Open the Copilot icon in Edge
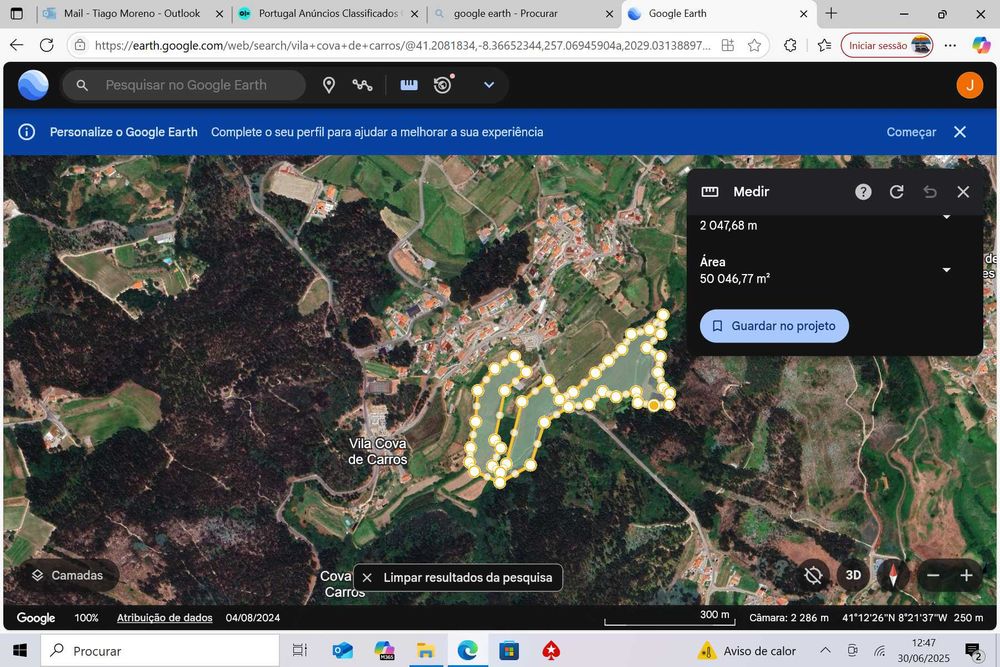The image size is (1000, 667). [981, 45]
